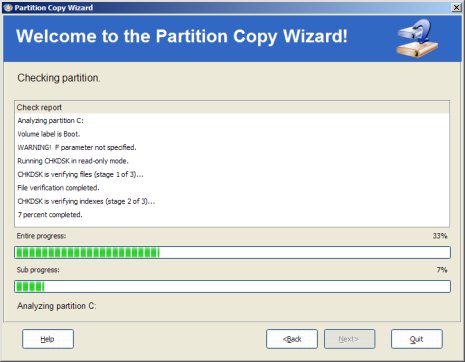Click the 'Entire progress:' label
Viewport: 465px width, 362px height.
[41, 236]
